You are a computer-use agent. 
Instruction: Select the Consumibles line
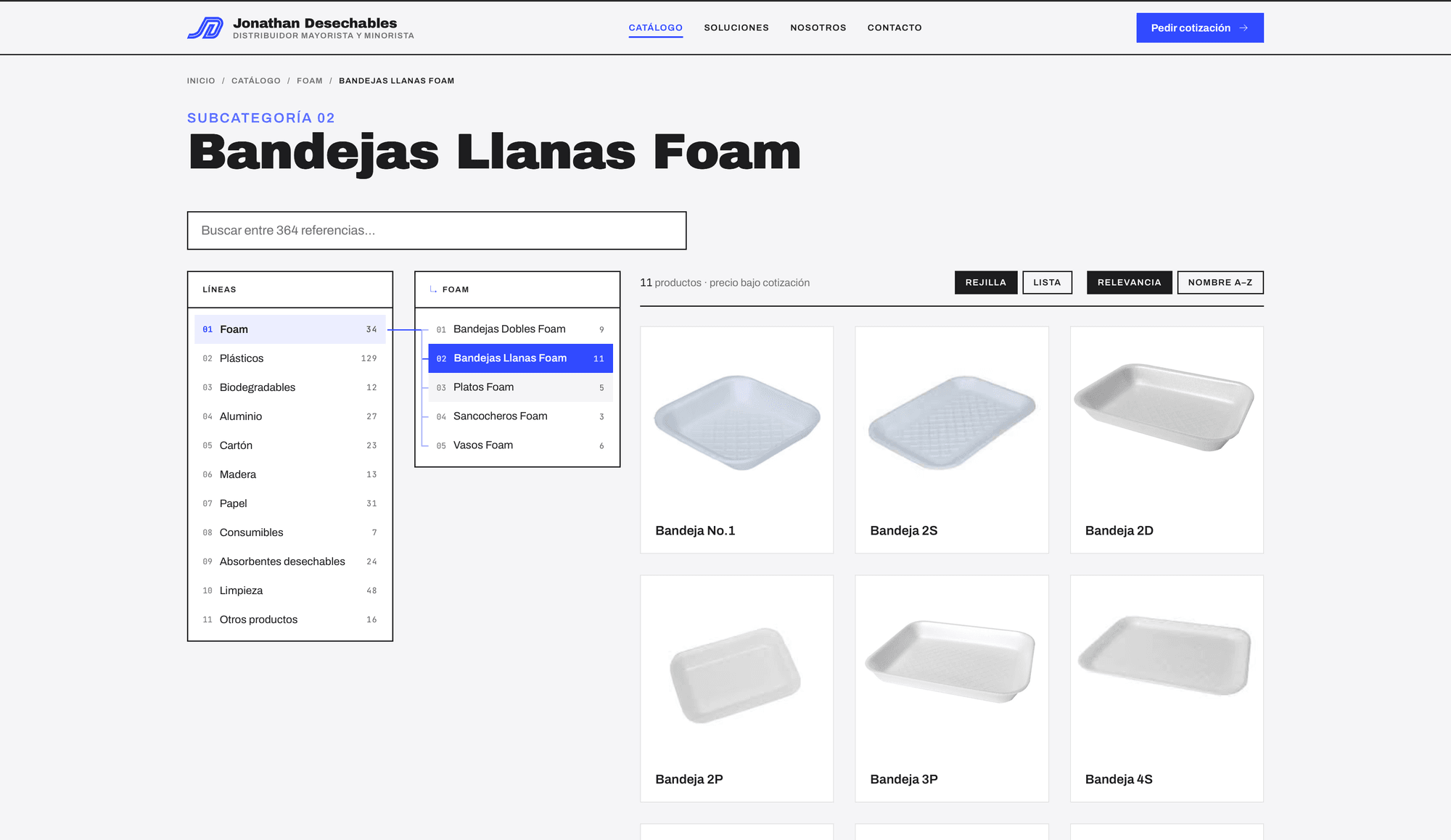tap(290, 532)
